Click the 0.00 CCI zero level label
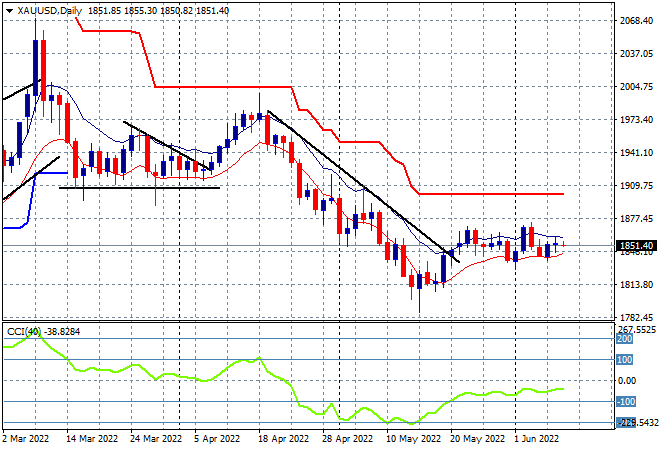Screen dimensions: 660x450 click(x=627, y=381)
